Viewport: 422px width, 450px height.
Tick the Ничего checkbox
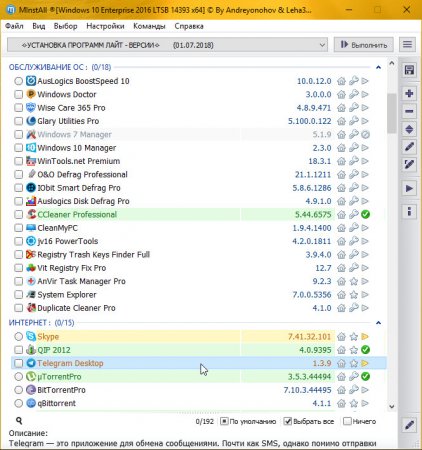347,421
